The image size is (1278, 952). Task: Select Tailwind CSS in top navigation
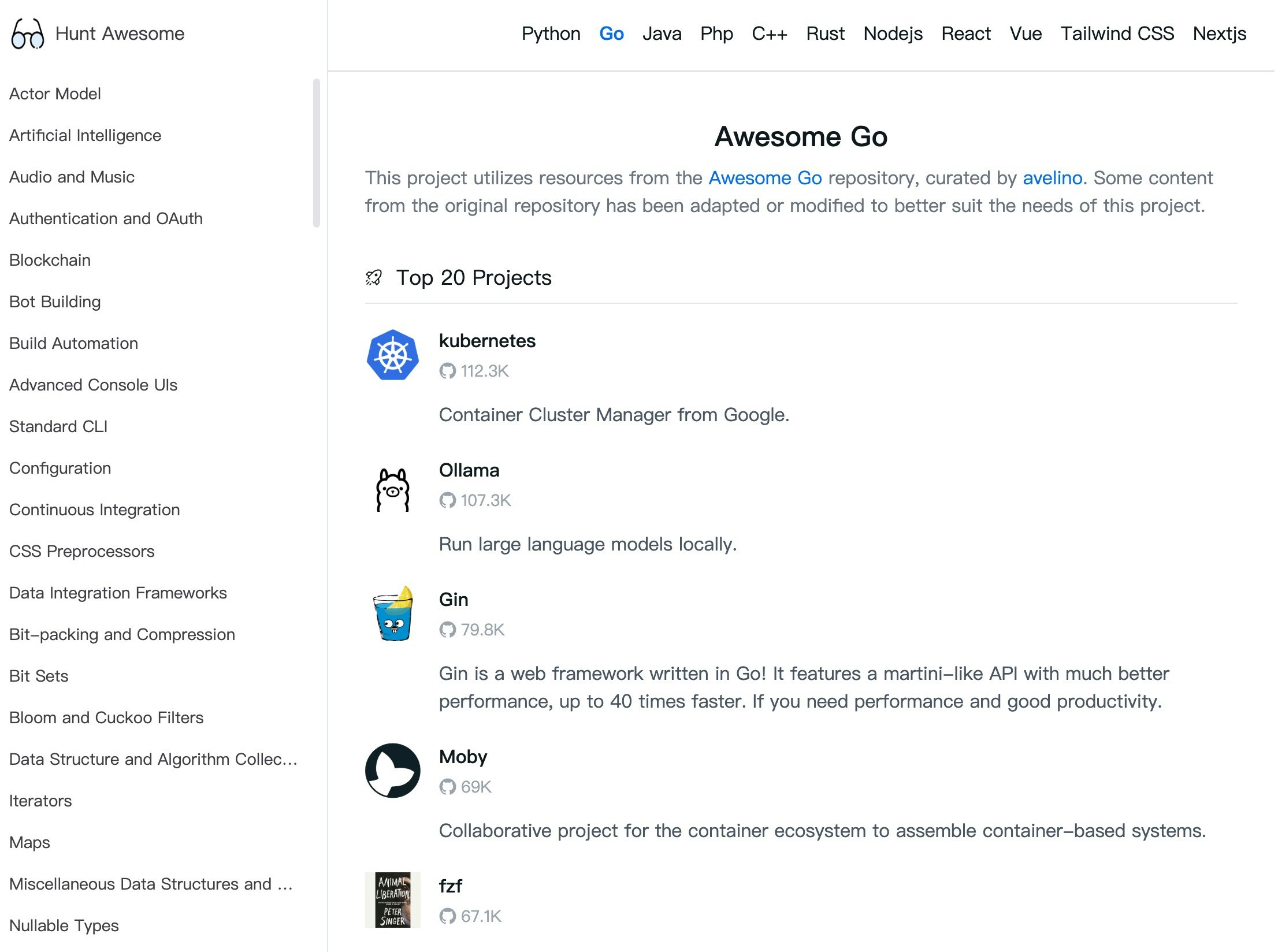point(1117,34)
